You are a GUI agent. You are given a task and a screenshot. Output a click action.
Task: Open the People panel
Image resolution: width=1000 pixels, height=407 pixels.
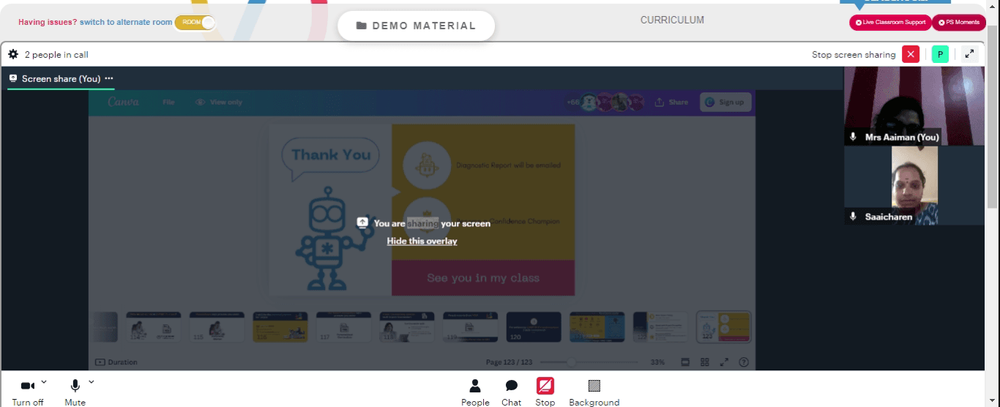(x=475, y=392)
